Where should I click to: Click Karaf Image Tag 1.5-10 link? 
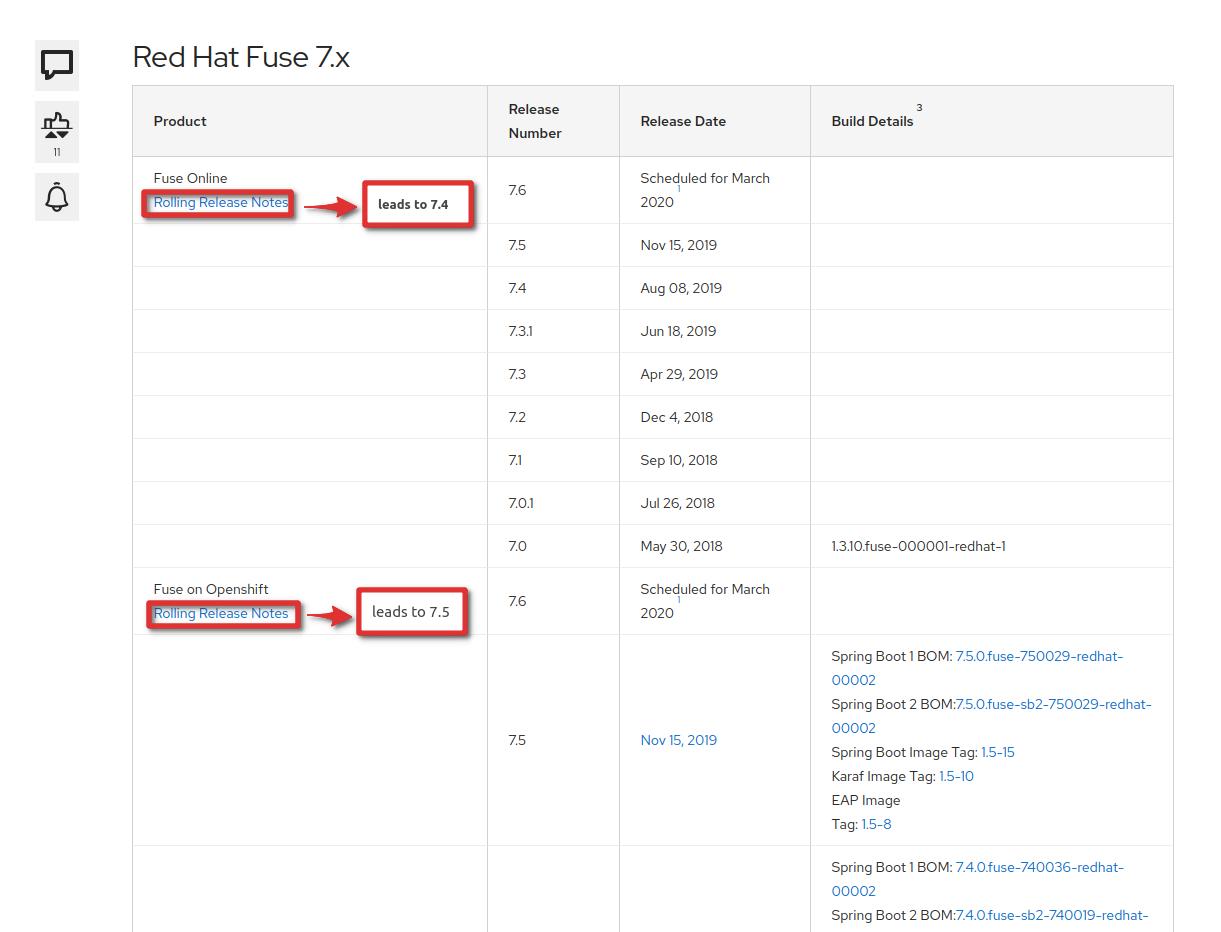tap(956, 776)
